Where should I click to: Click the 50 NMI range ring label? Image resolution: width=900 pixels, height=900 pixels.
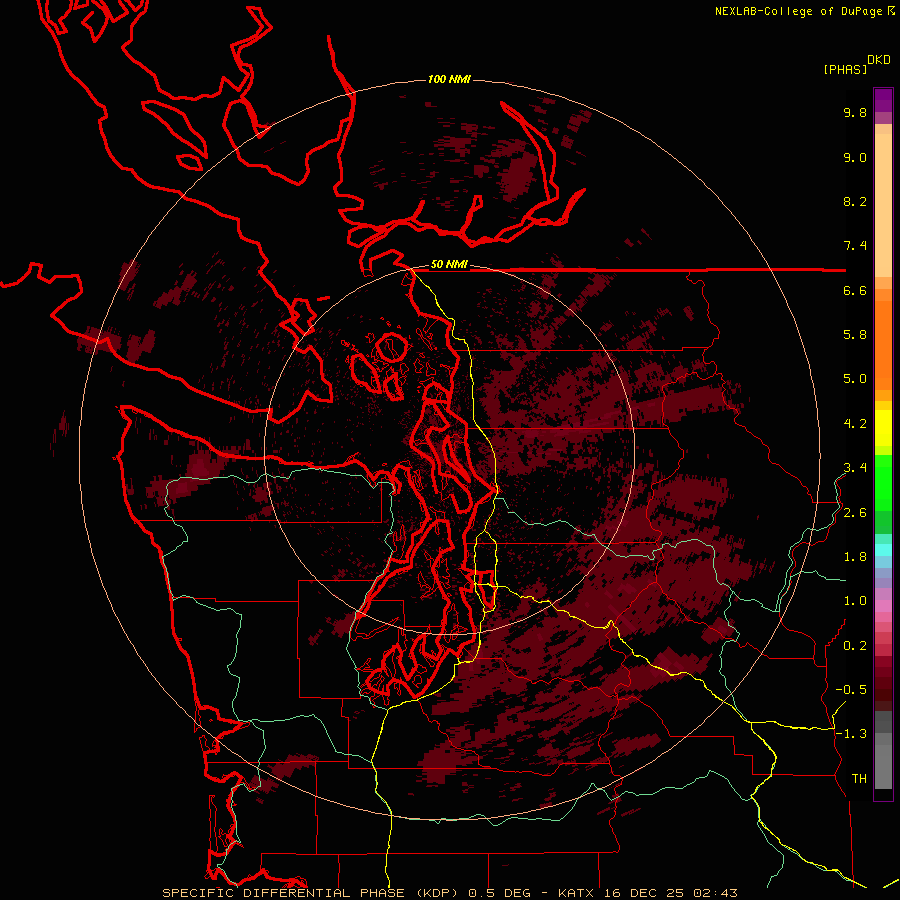(x=449, y=264)
